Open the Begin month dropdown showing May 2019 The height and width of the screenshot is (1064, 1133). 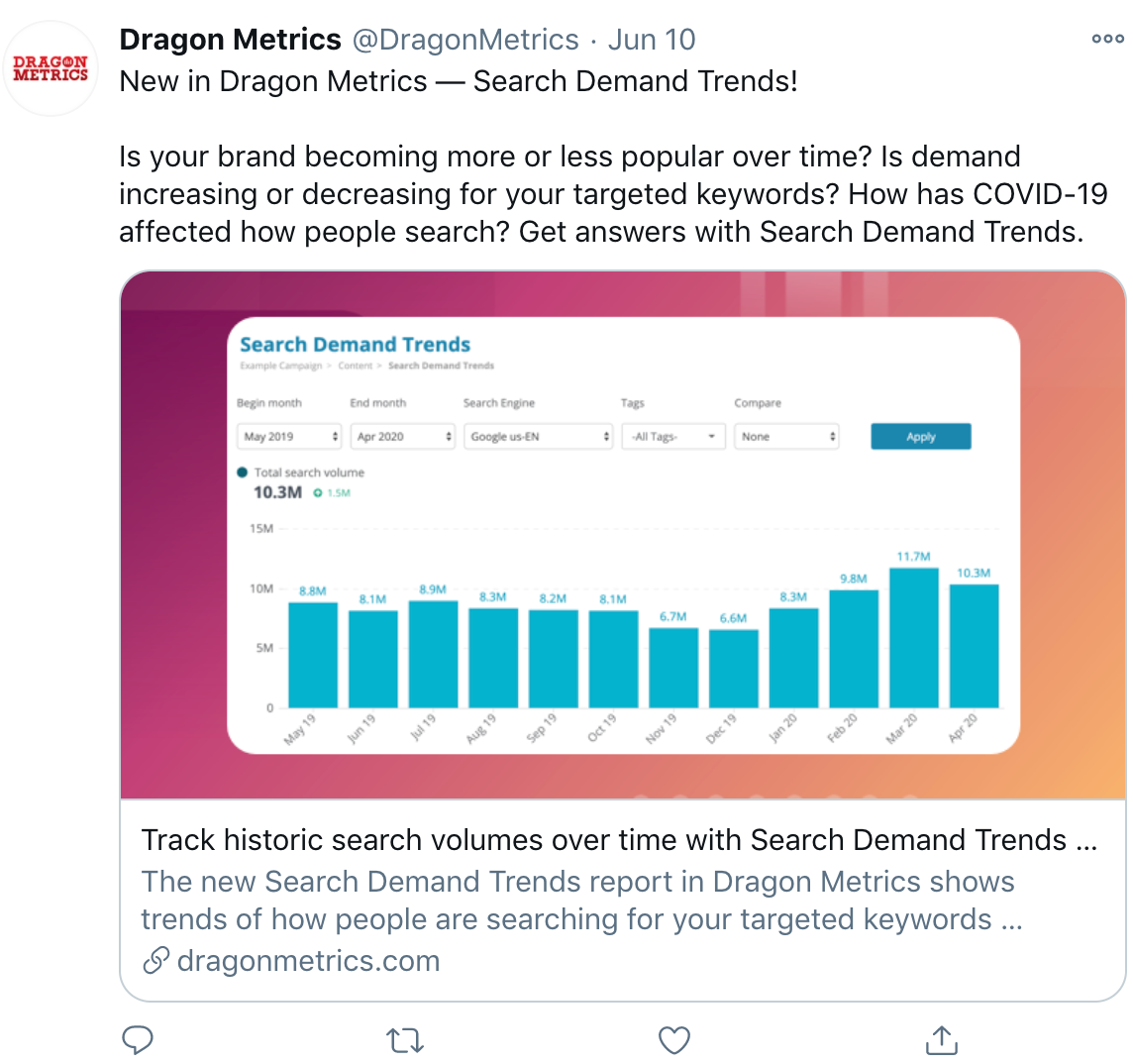[x=289, y=436]
